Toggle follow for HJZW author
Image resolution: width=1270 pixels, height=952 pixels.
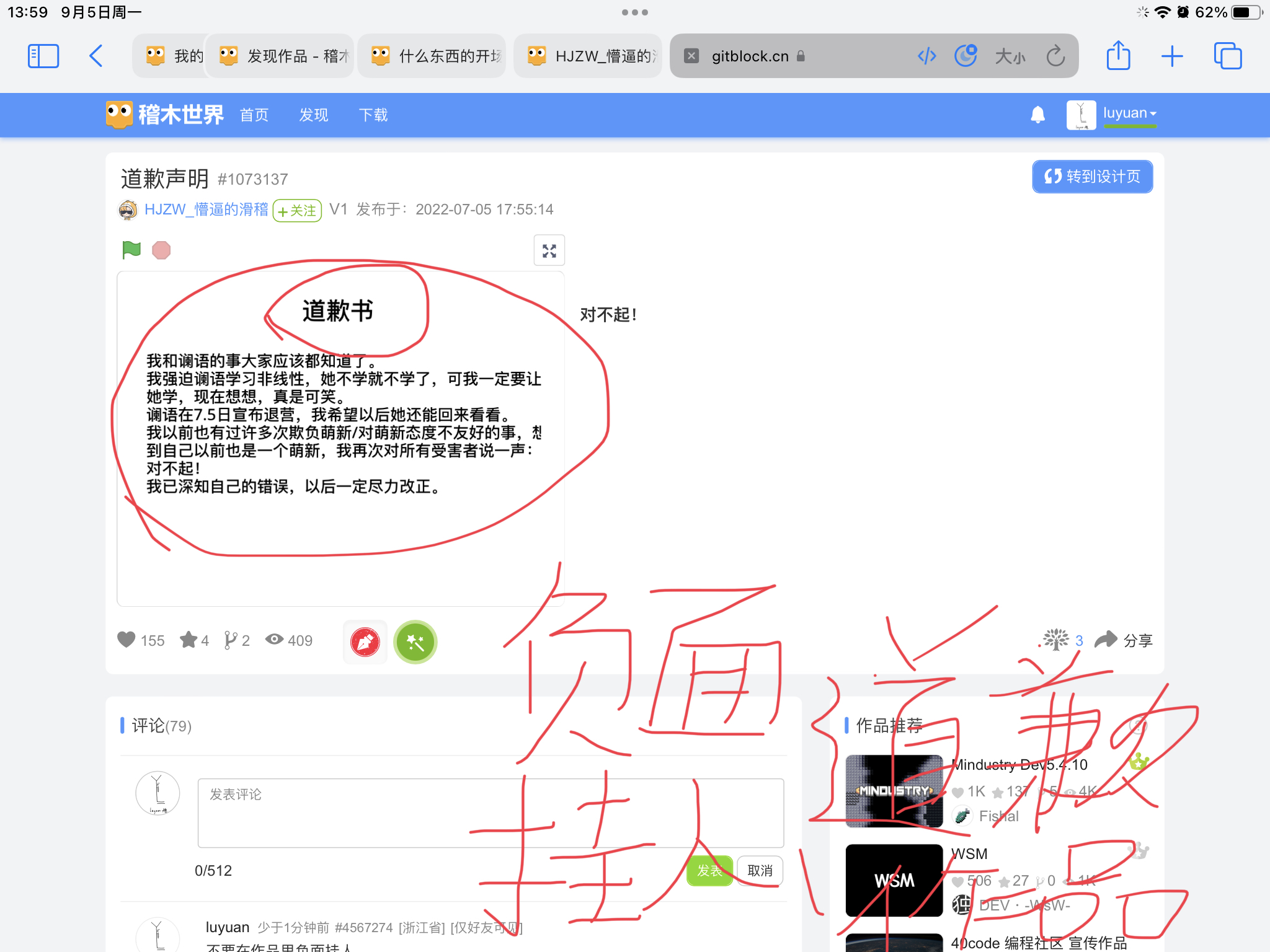click(298, 211)
